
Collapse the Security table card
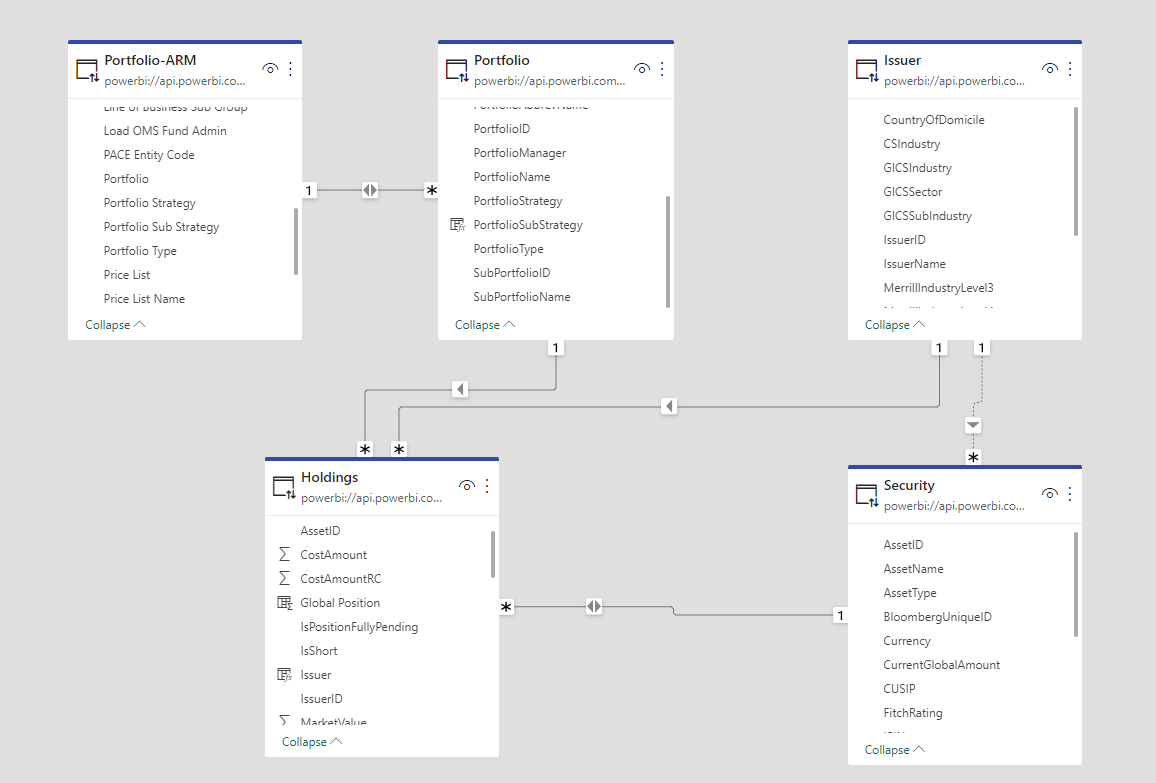(894, 750)
